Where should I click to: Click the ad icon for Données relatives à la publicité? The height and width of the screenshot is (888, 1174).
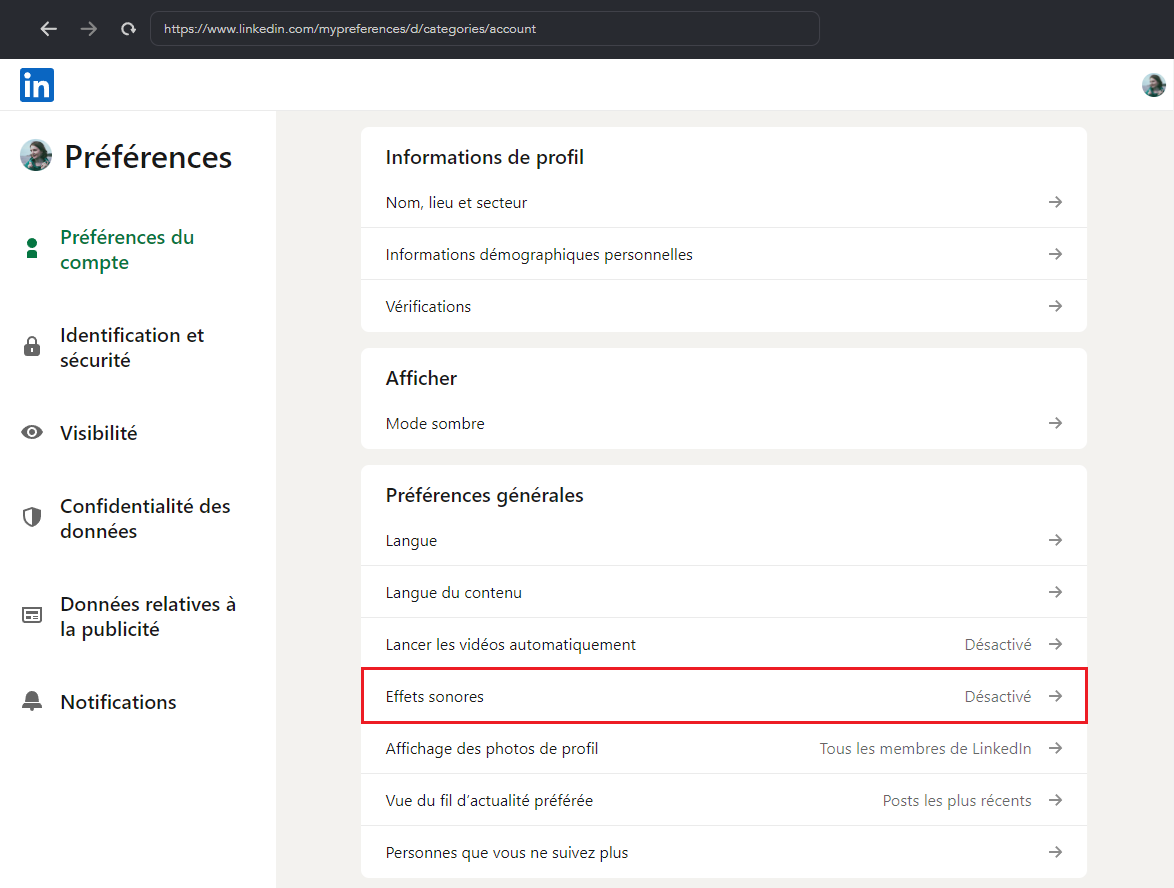(32, 616)
